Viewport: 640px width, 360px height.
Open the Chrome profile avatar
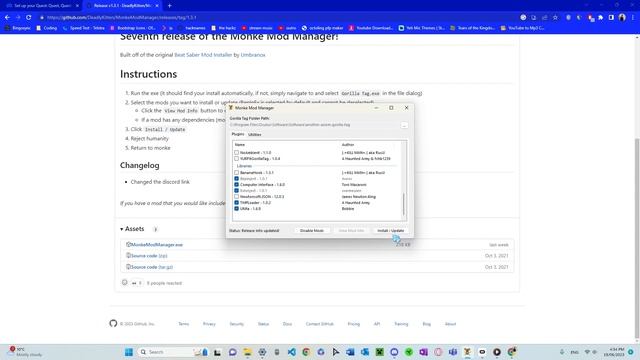tap(622, 18)
